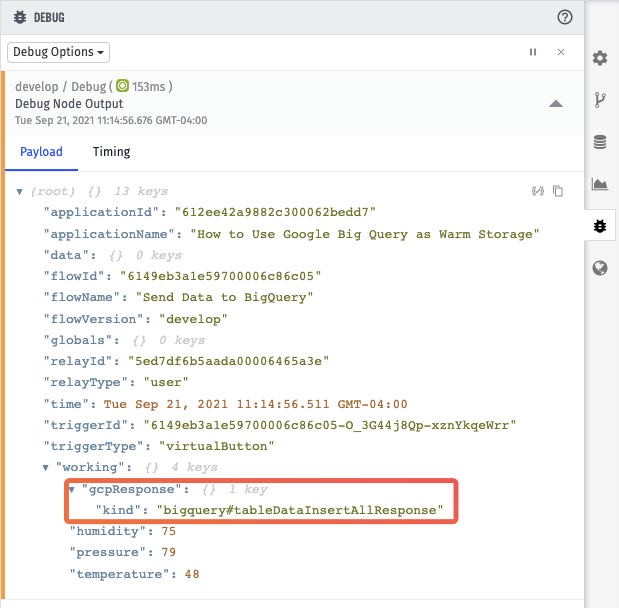The image size is (619, 608).
Task: Click the flowVersion value "develop"
Action: coord(193,319)
